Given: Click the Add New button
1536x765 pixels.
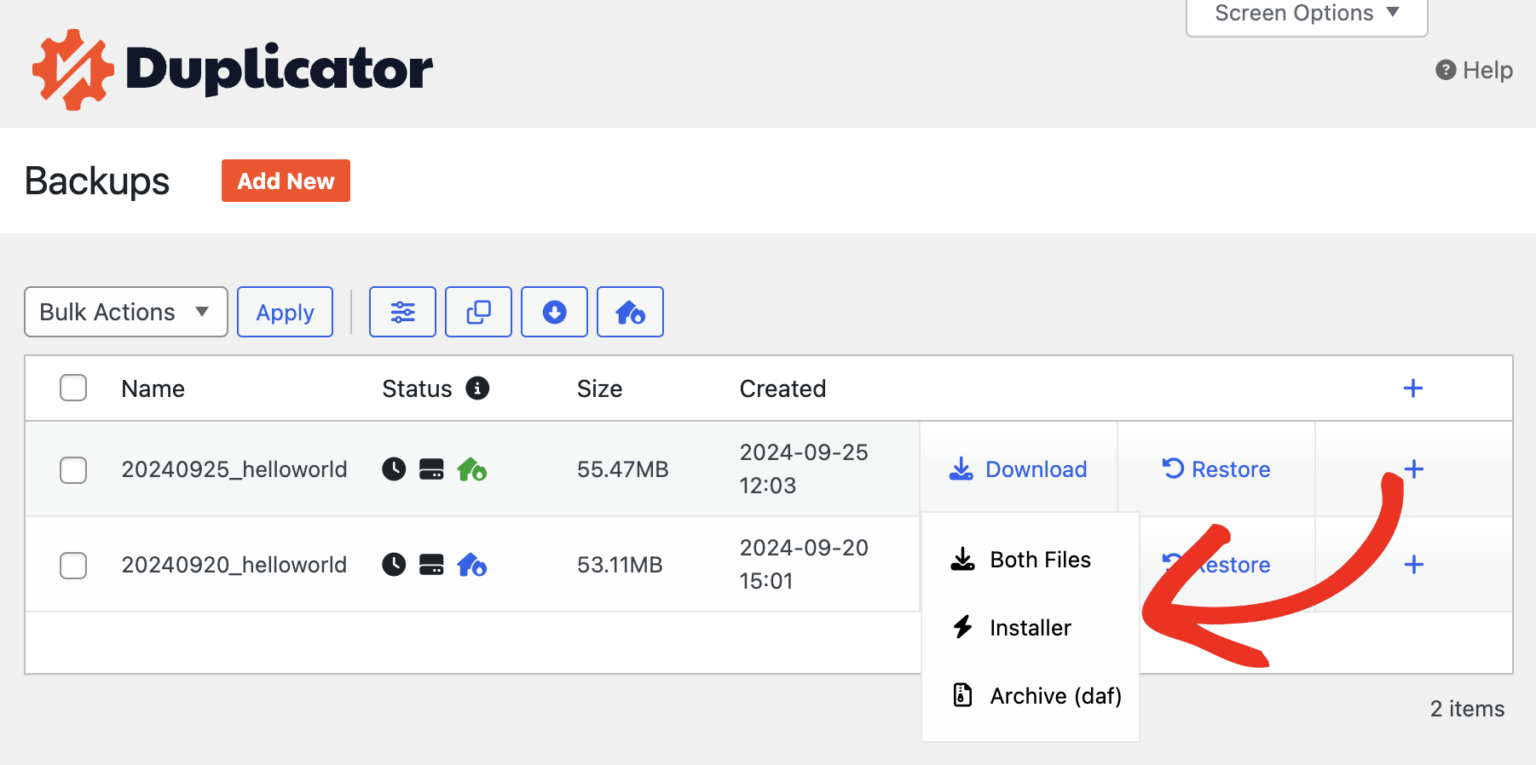Looking at the screenshot, I should point(286,181).
